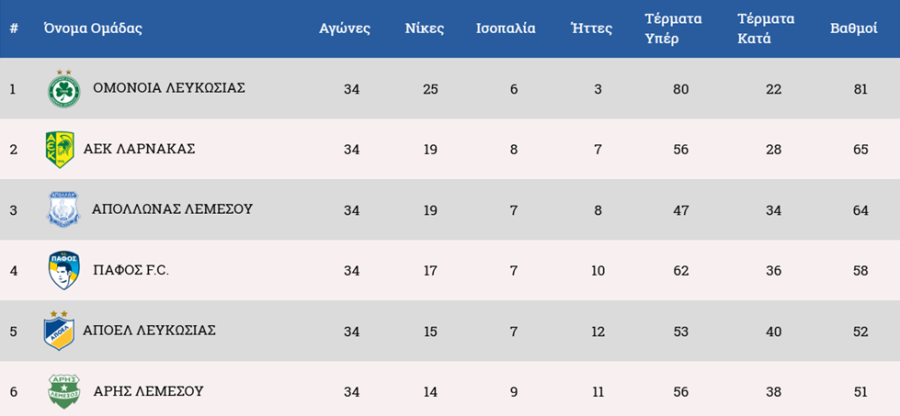Sort by the Νίκες column header
Screen dimensions: 900x416
point(425,29)
